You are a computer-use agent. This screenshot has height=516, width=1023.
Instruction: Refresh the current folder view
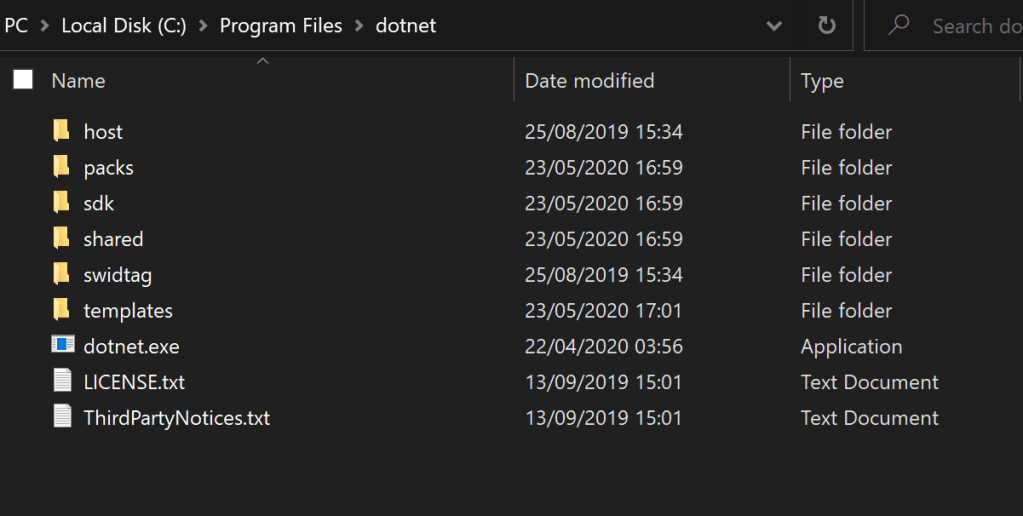[827, 26]
